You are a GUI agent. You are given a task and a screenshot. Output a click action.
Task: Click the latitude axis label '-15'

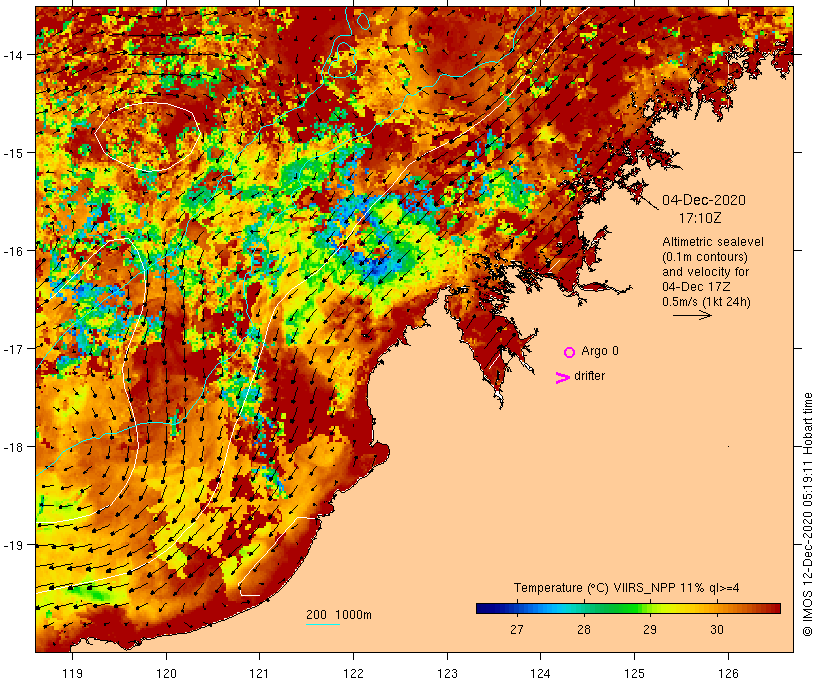(x=13, y=153)
